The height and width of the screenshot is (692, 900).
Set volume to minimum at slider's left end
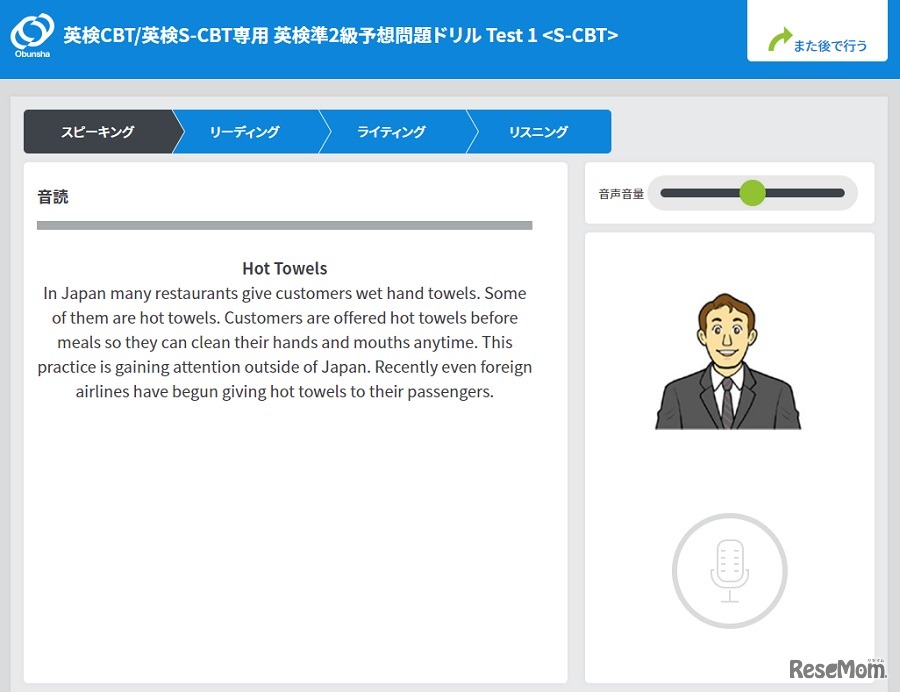[x=663, y=193]
